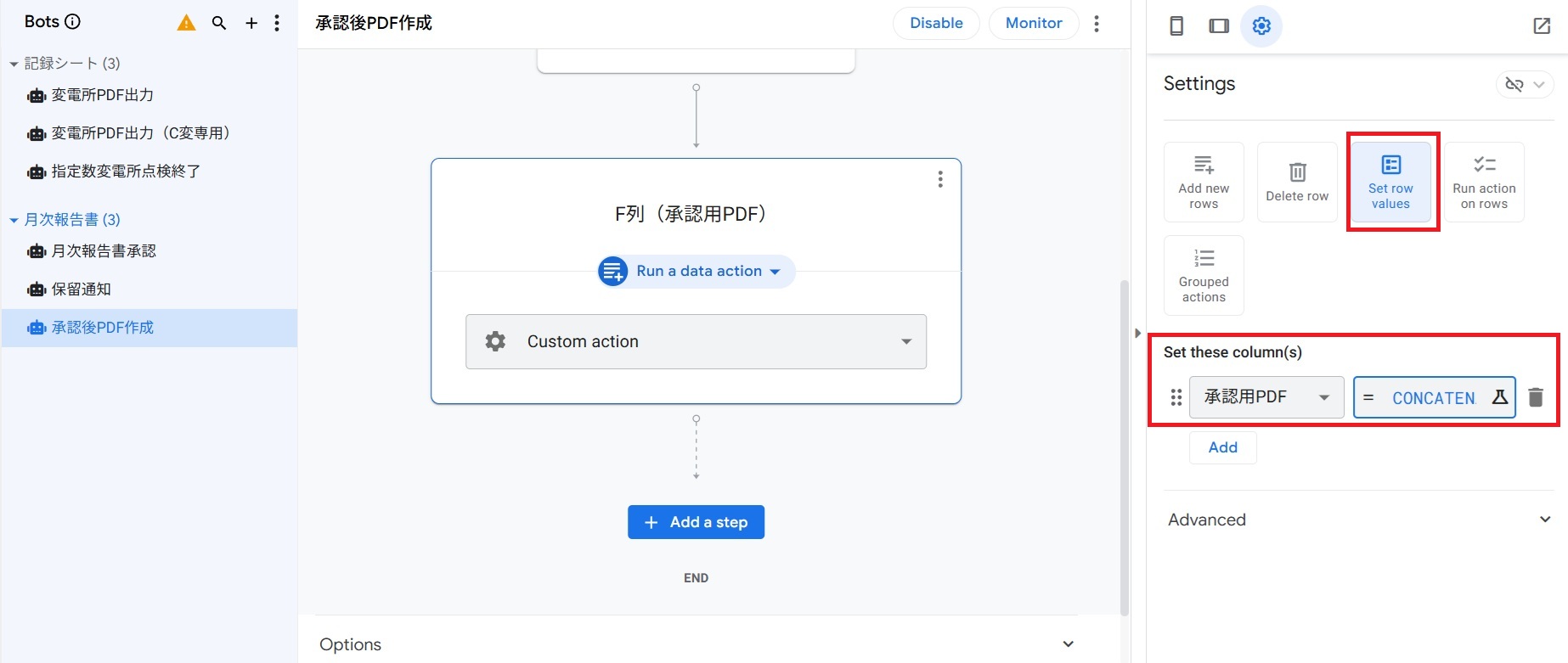The image size is (1568, 663).
Task: Click the settings gear icon in right panel
Action: (x=1261, y=25)
